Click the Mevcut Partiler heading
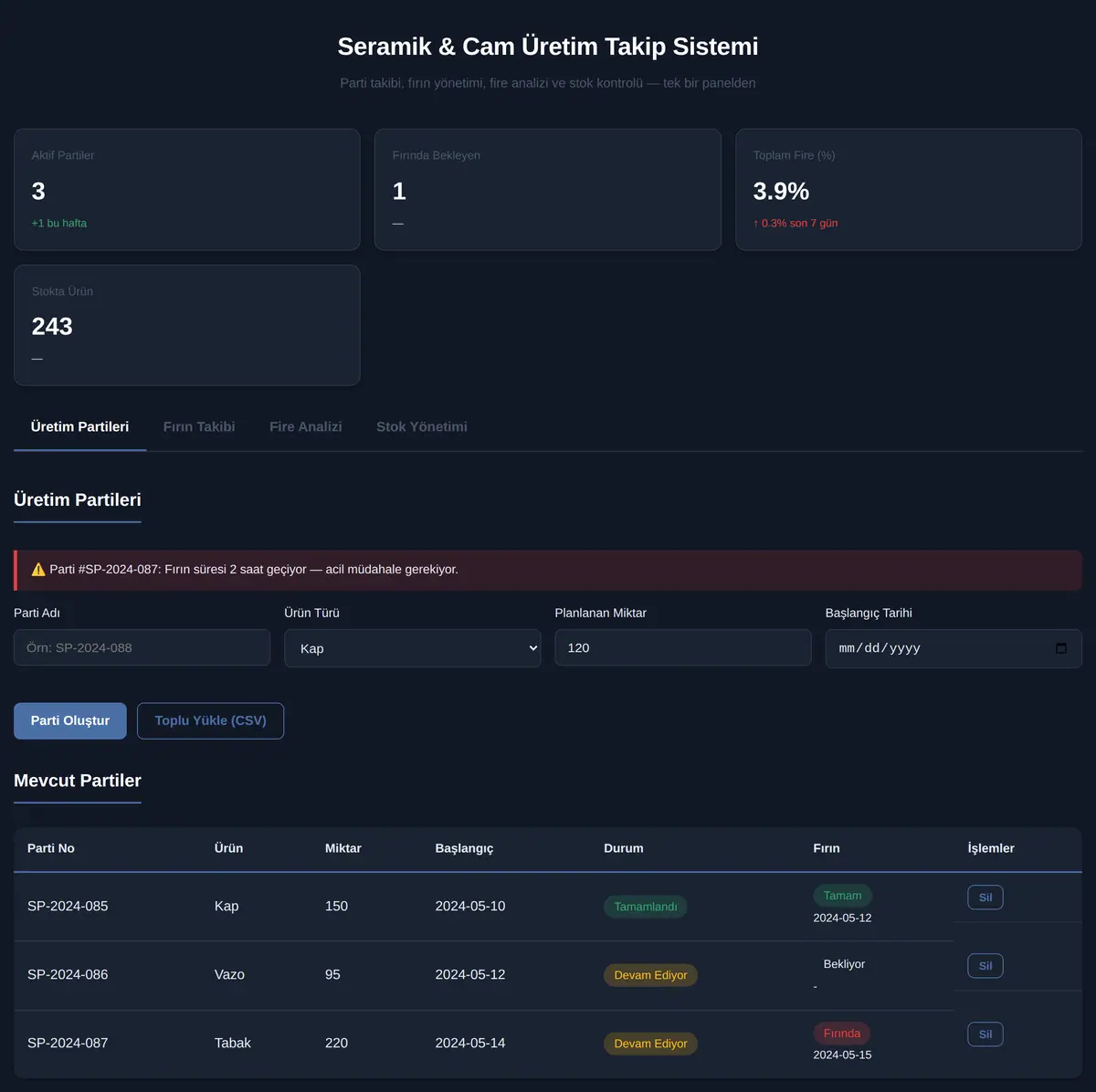 78,781
